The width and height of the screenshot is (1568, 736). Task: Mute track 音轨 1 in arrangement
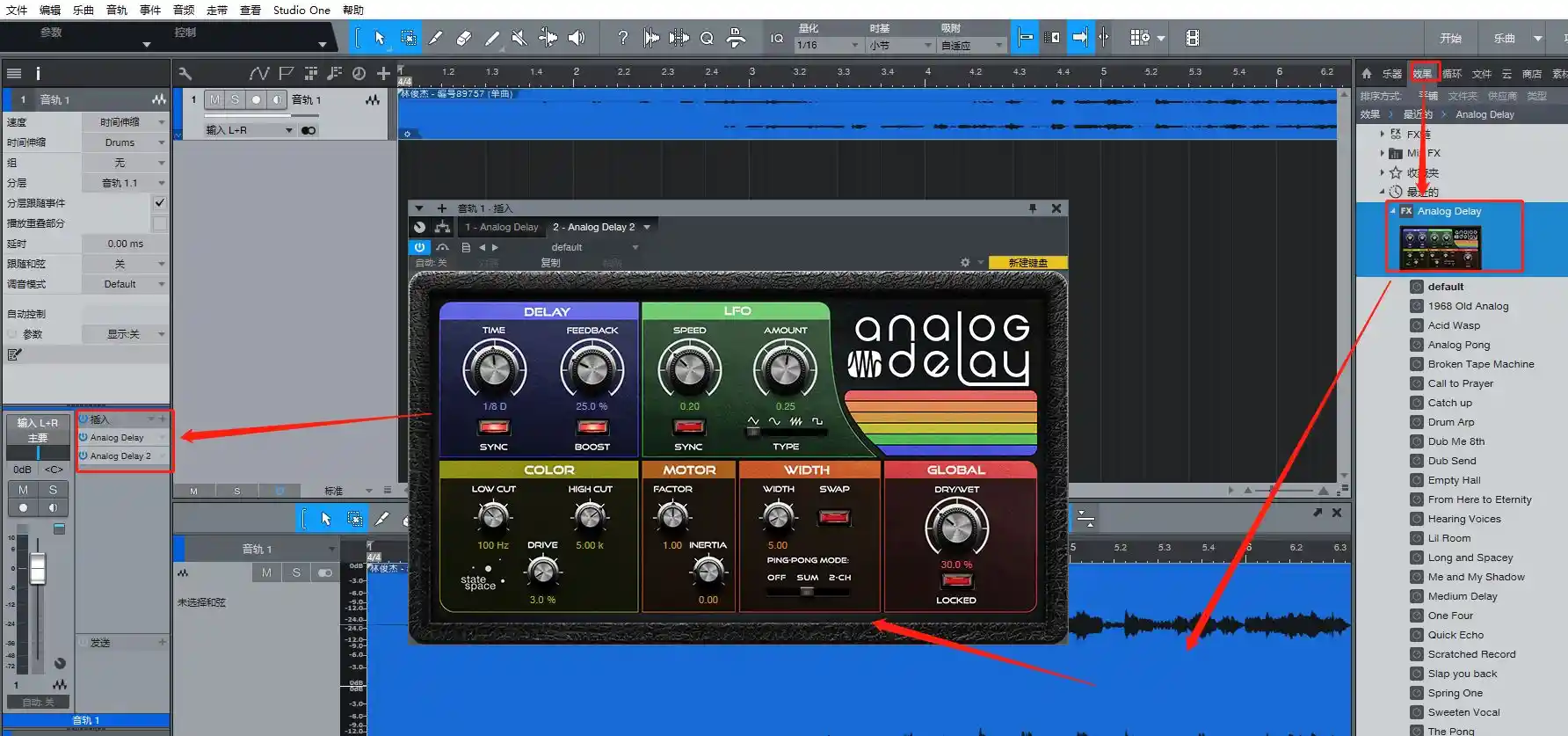[214, 99]
